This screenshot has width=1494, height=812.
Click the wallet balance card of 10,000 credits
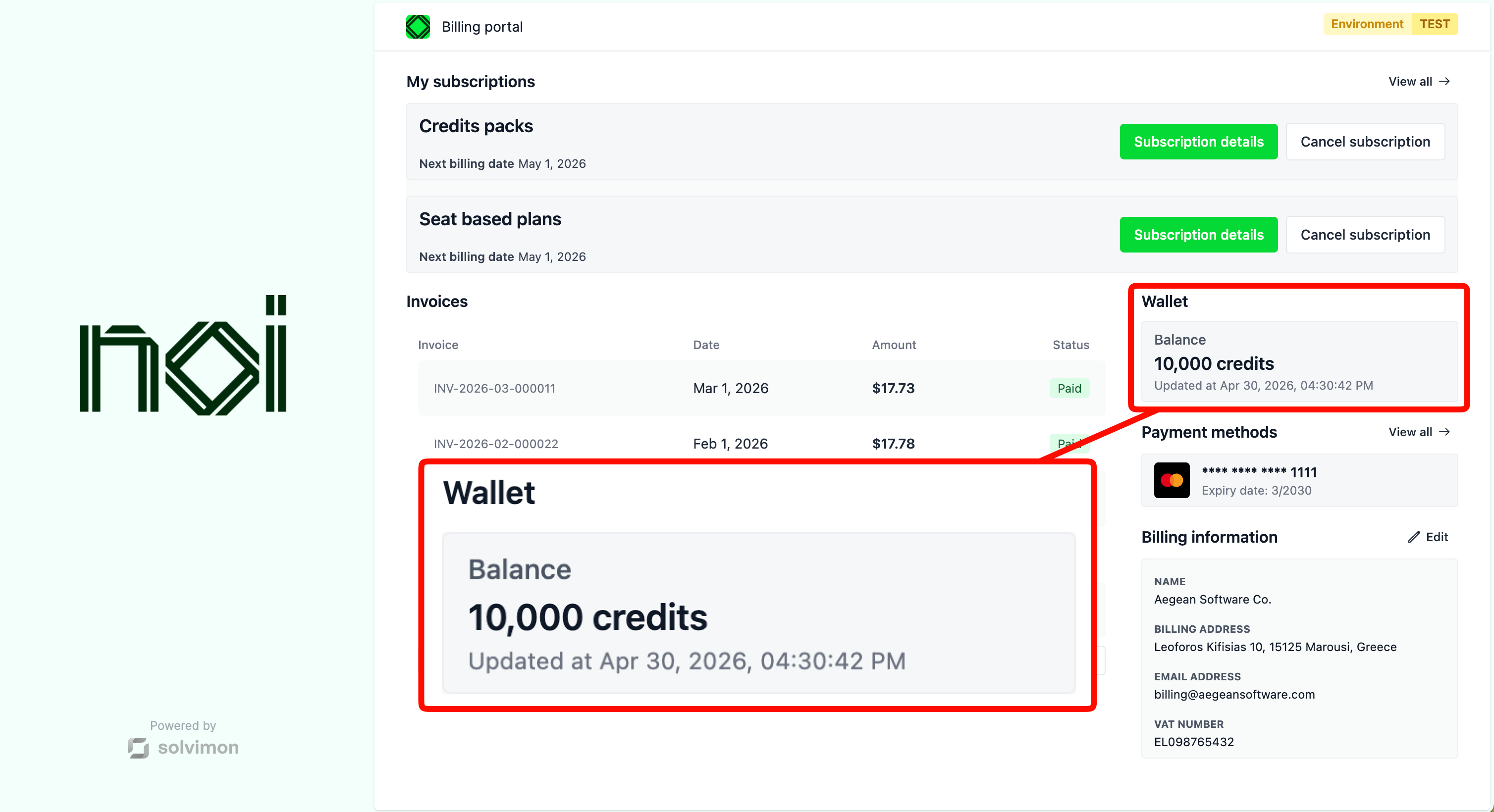1299,361
